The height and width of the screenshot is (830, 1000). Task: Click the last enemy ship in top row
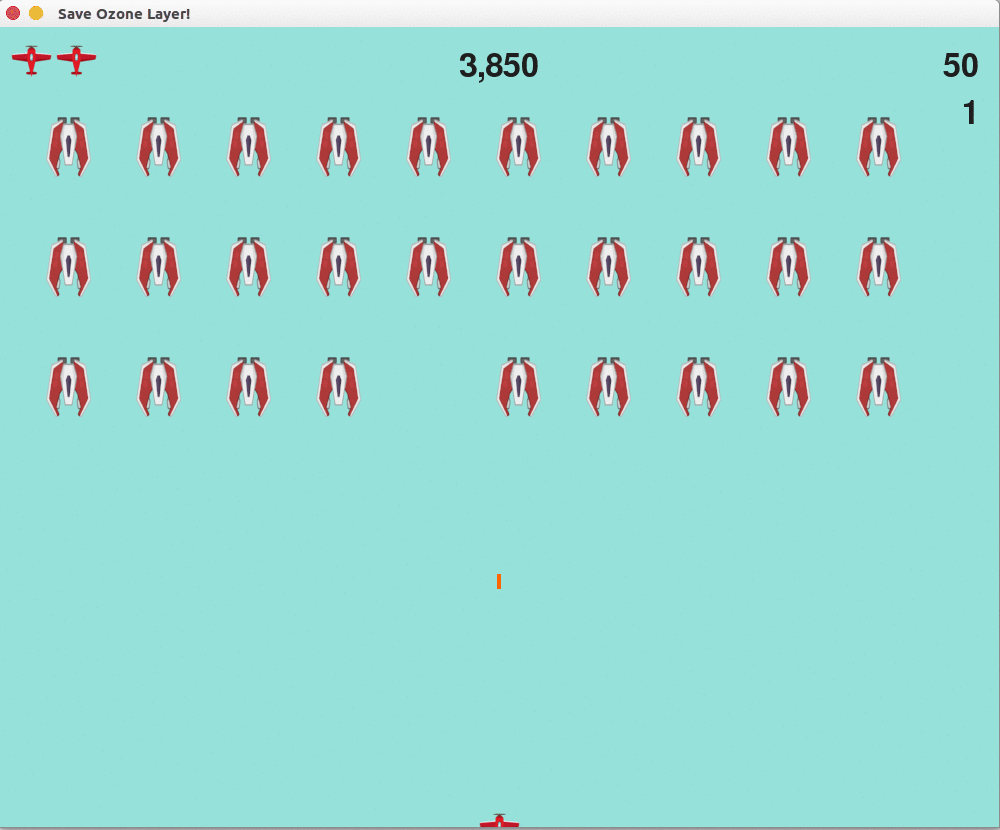pyautogui.click(x=878, y=147)
